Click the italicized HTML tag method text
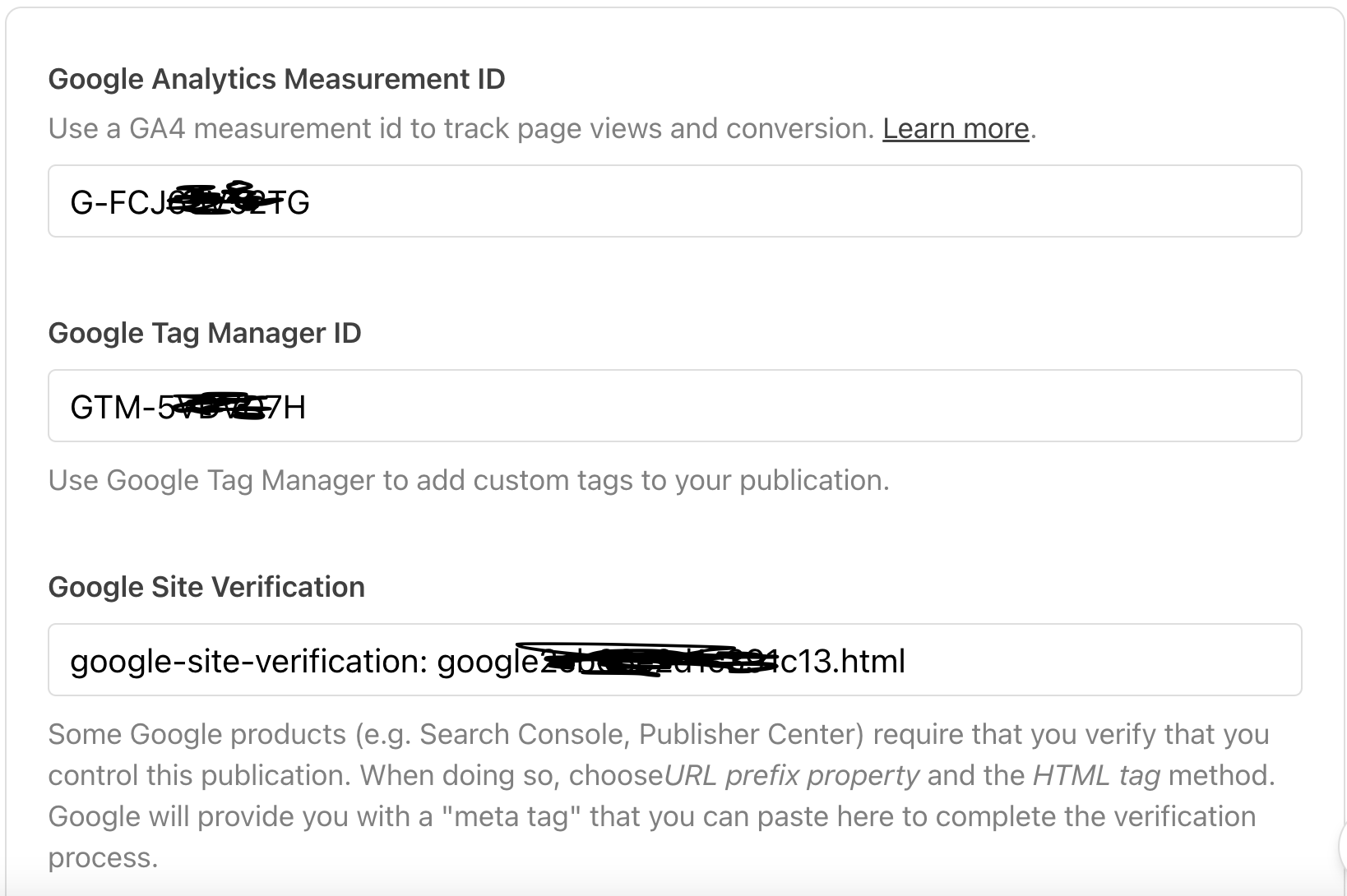1347x896 pixels. [1098, 774]
